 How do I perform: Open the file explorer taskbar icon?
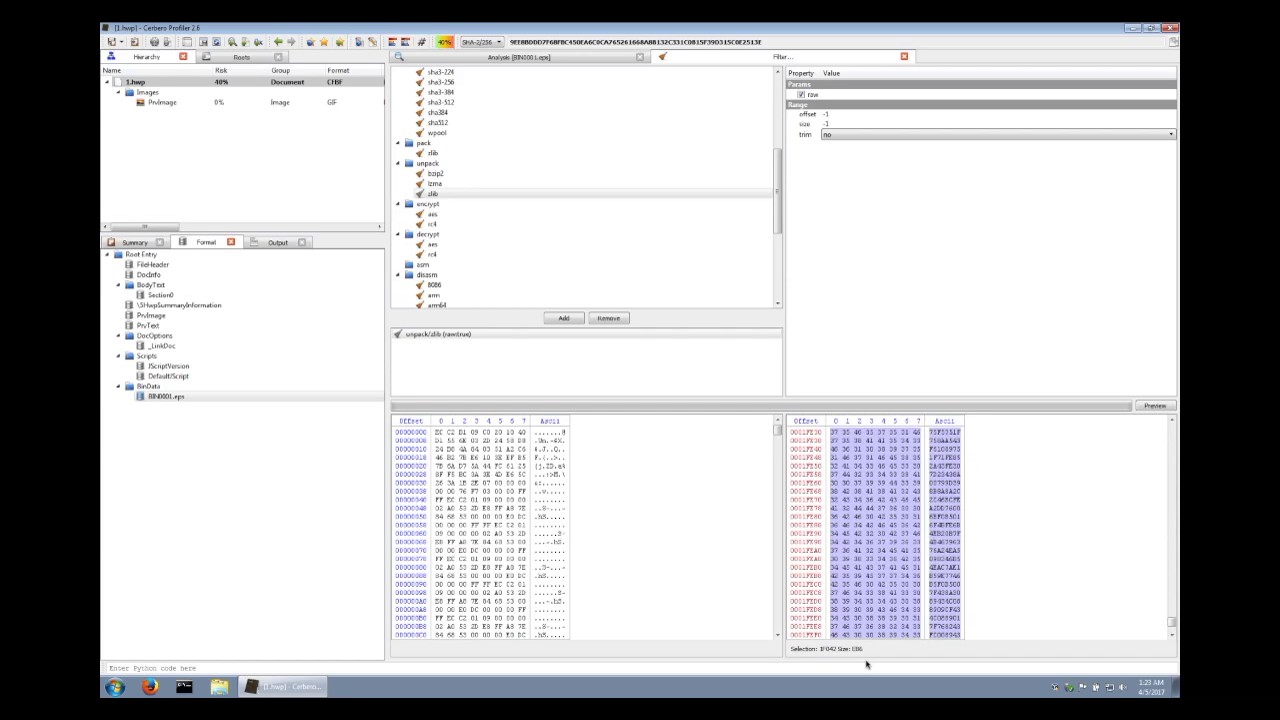219,686
